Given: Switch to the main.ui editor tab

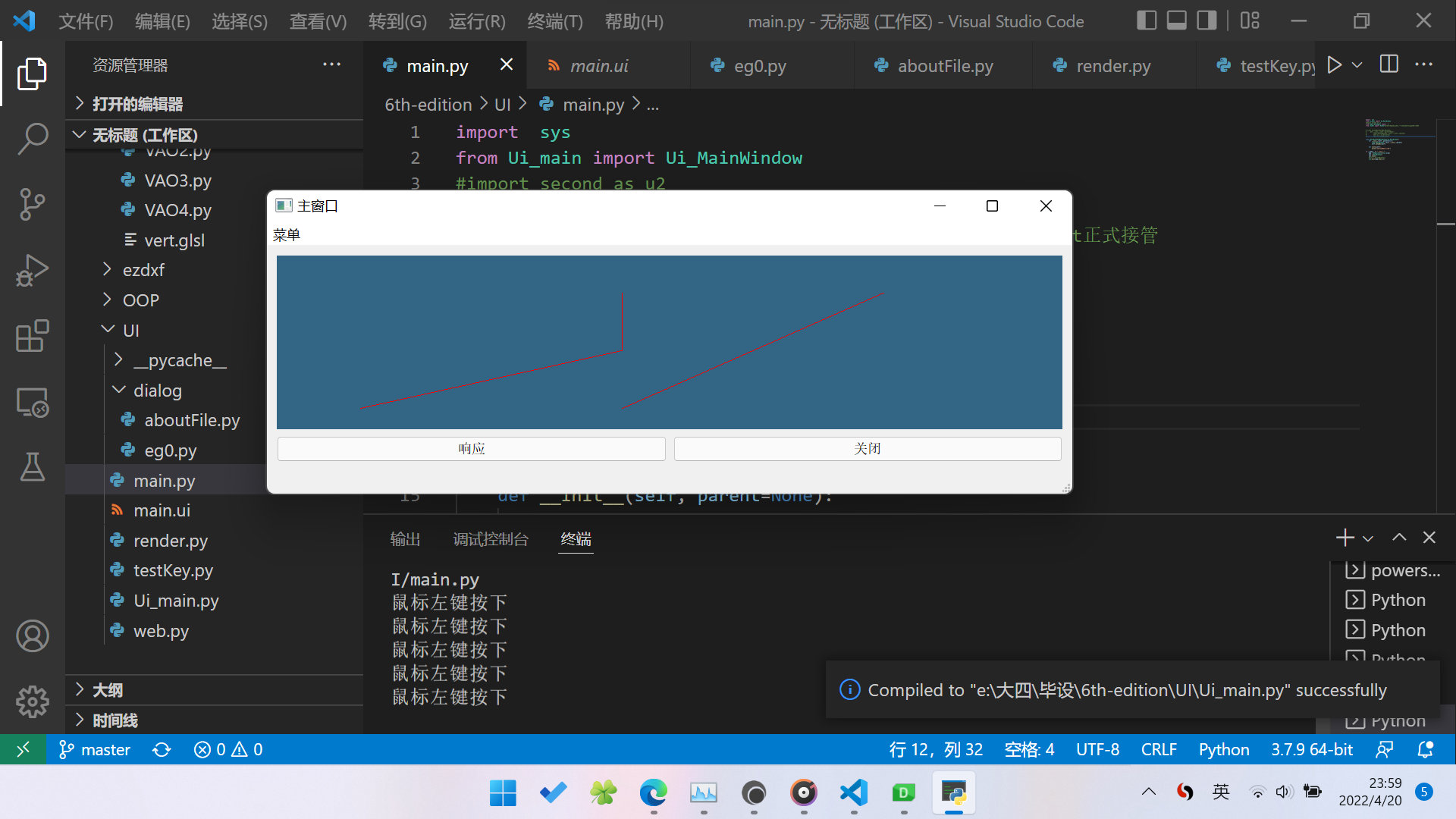Looking at the screenshot, I should [x=598, y=66].
